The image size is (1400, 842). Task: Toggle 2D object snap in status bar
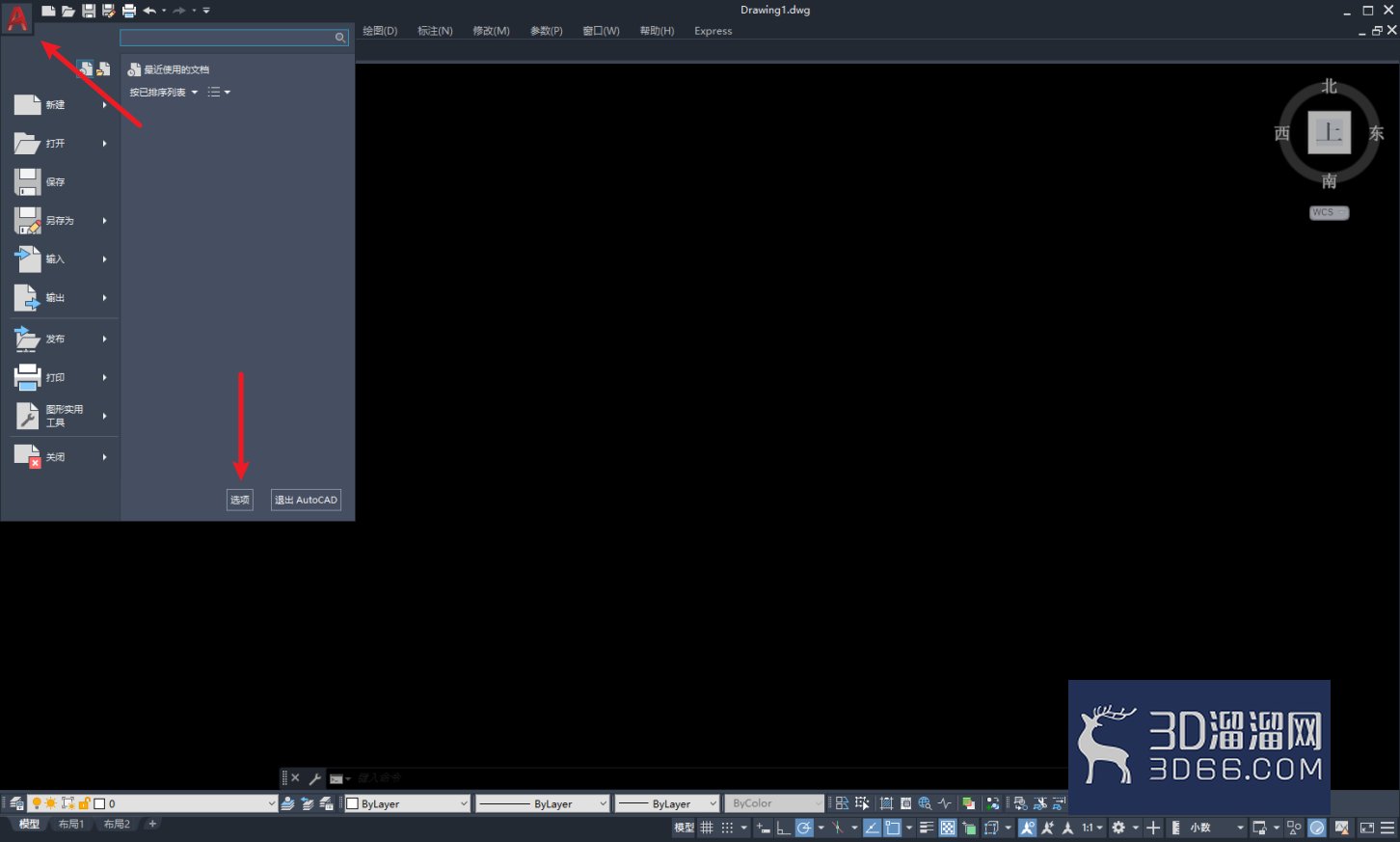coord(893,828)
